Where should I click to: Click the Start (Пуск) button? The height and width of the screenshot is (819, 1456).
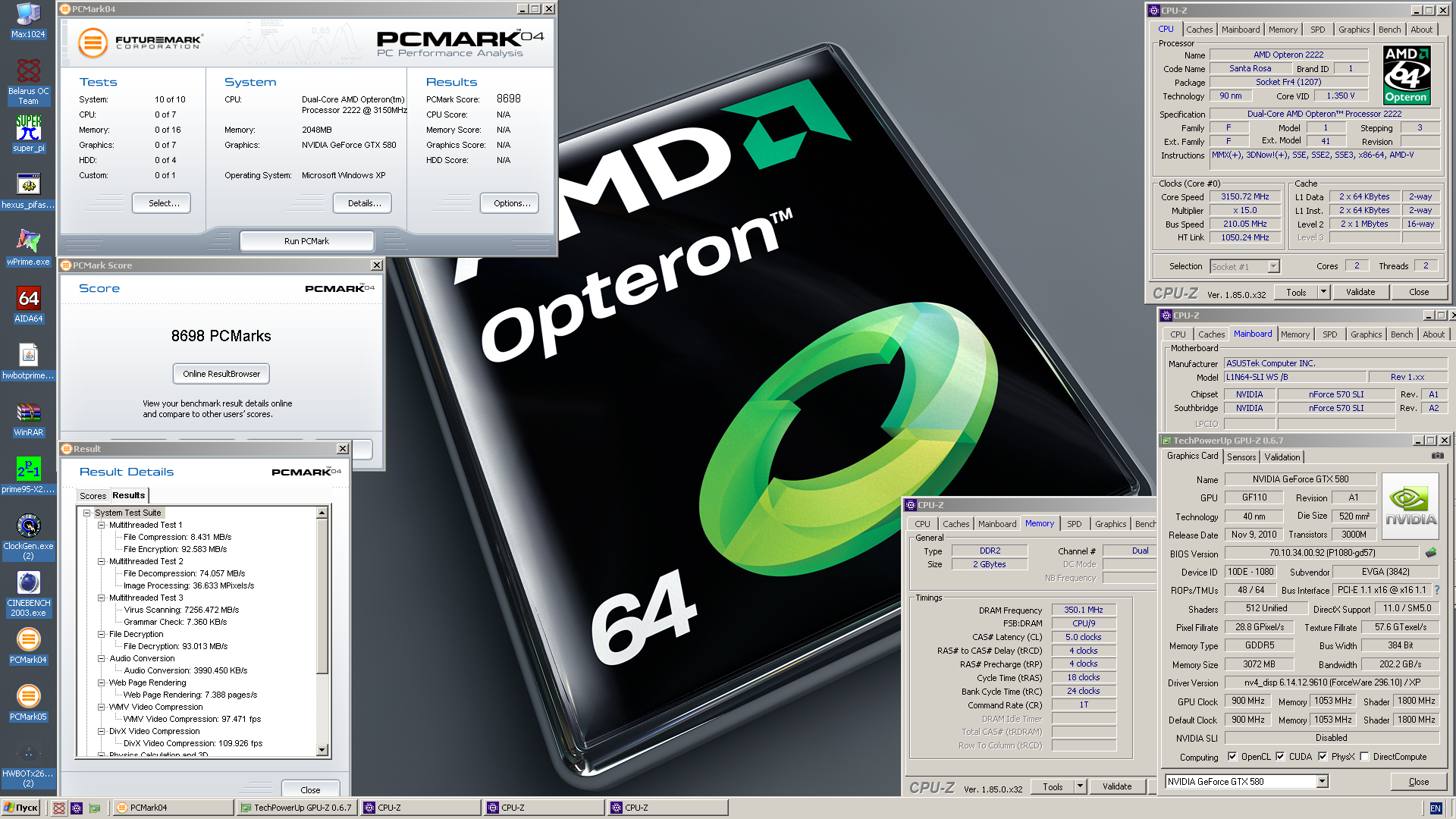(20, 808)
